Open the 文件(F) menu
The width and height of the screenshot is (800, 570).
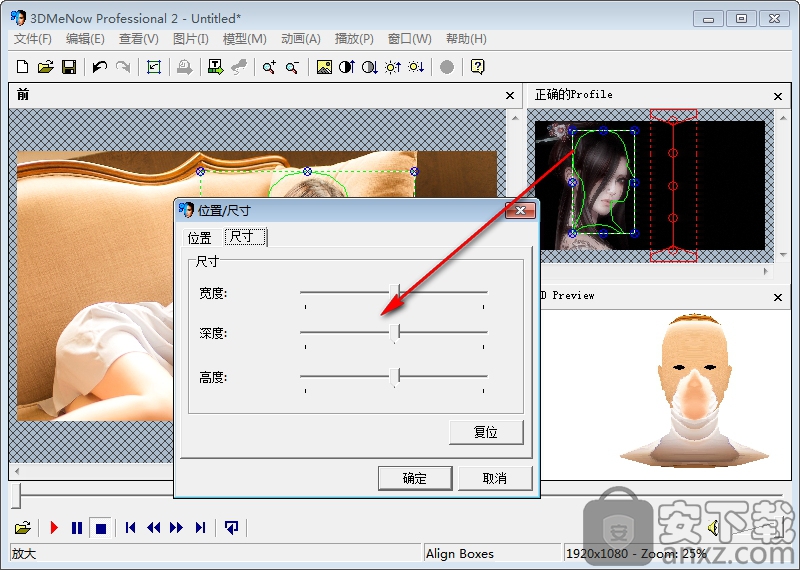(x=33, y=39)
